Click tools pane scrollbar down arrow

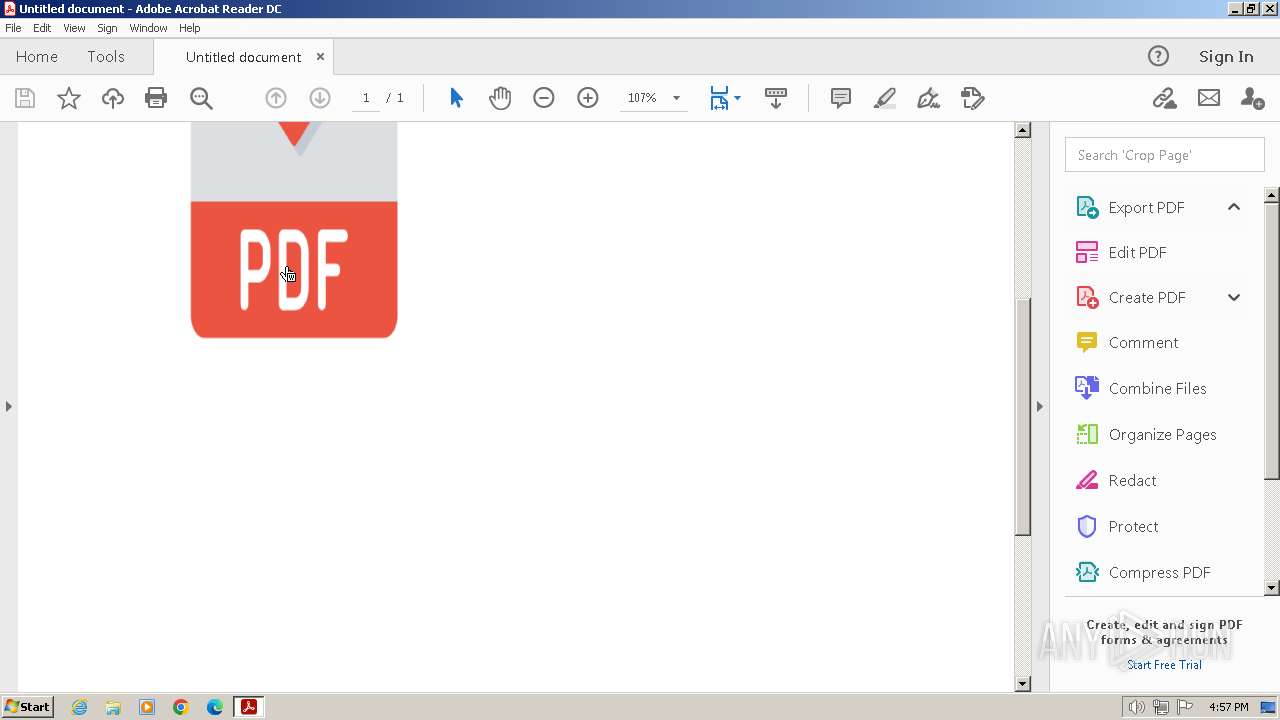click(x=1272, y=588)
